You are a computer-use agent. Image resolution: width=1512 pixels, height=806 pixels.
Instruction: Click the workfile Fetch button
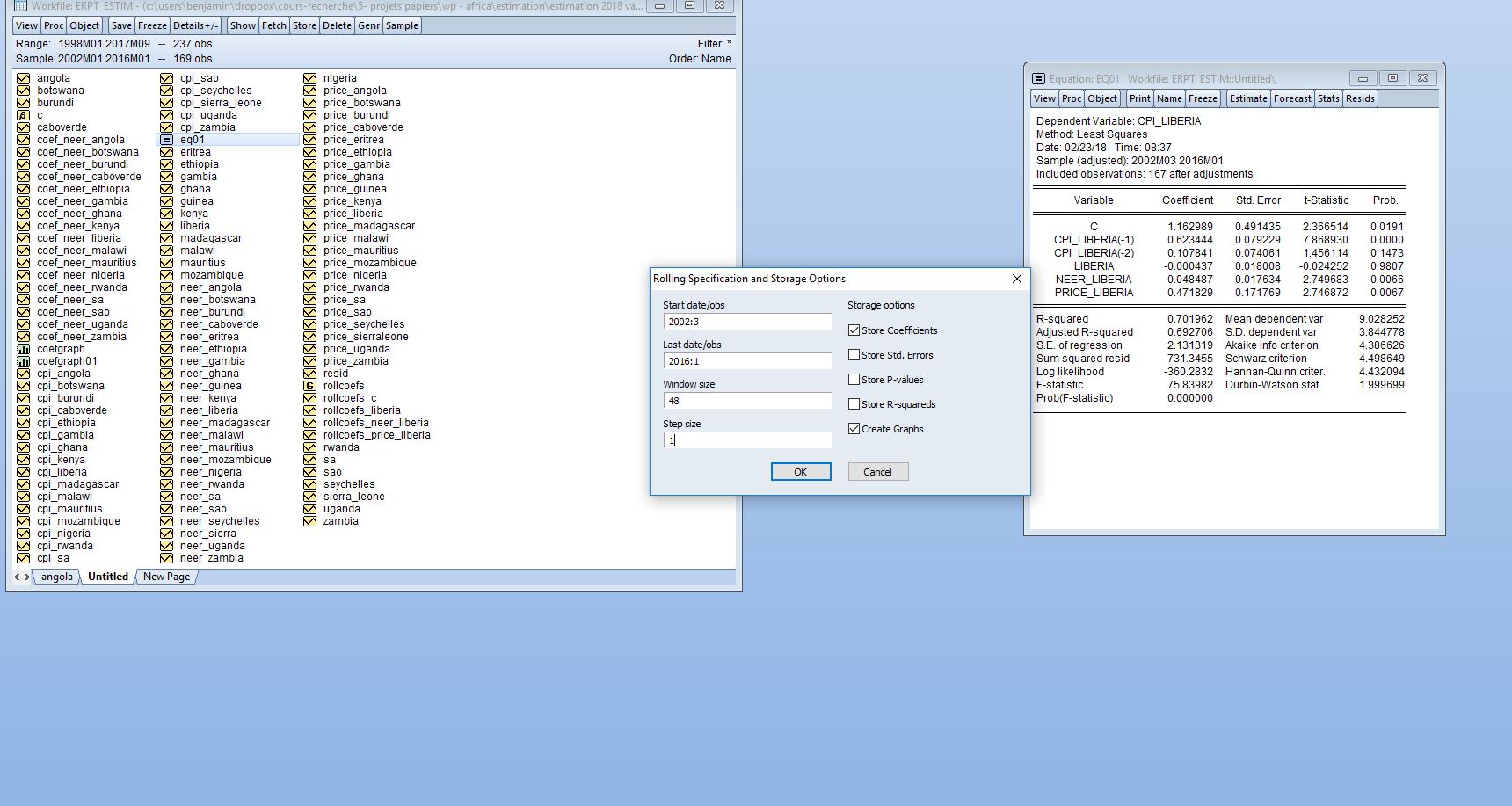coord(274,25)
